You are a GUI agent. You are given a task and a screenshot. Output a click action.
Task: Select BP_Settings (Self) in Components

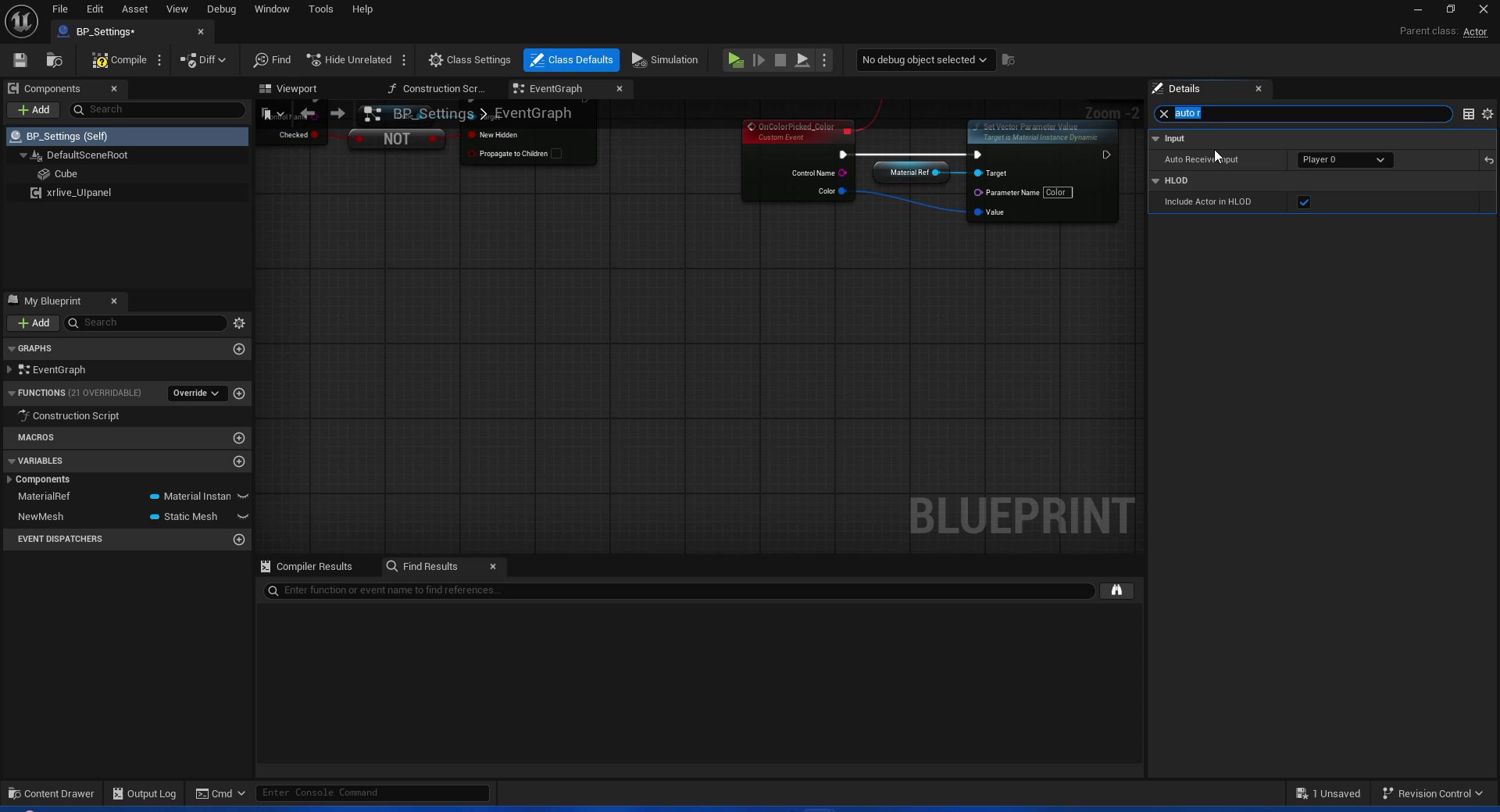pos(127,136)
